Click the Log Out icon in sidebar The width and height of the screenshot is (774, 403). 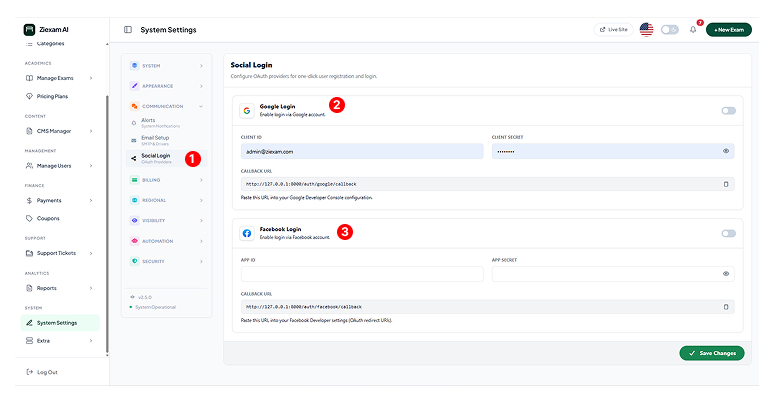(28, 372)
